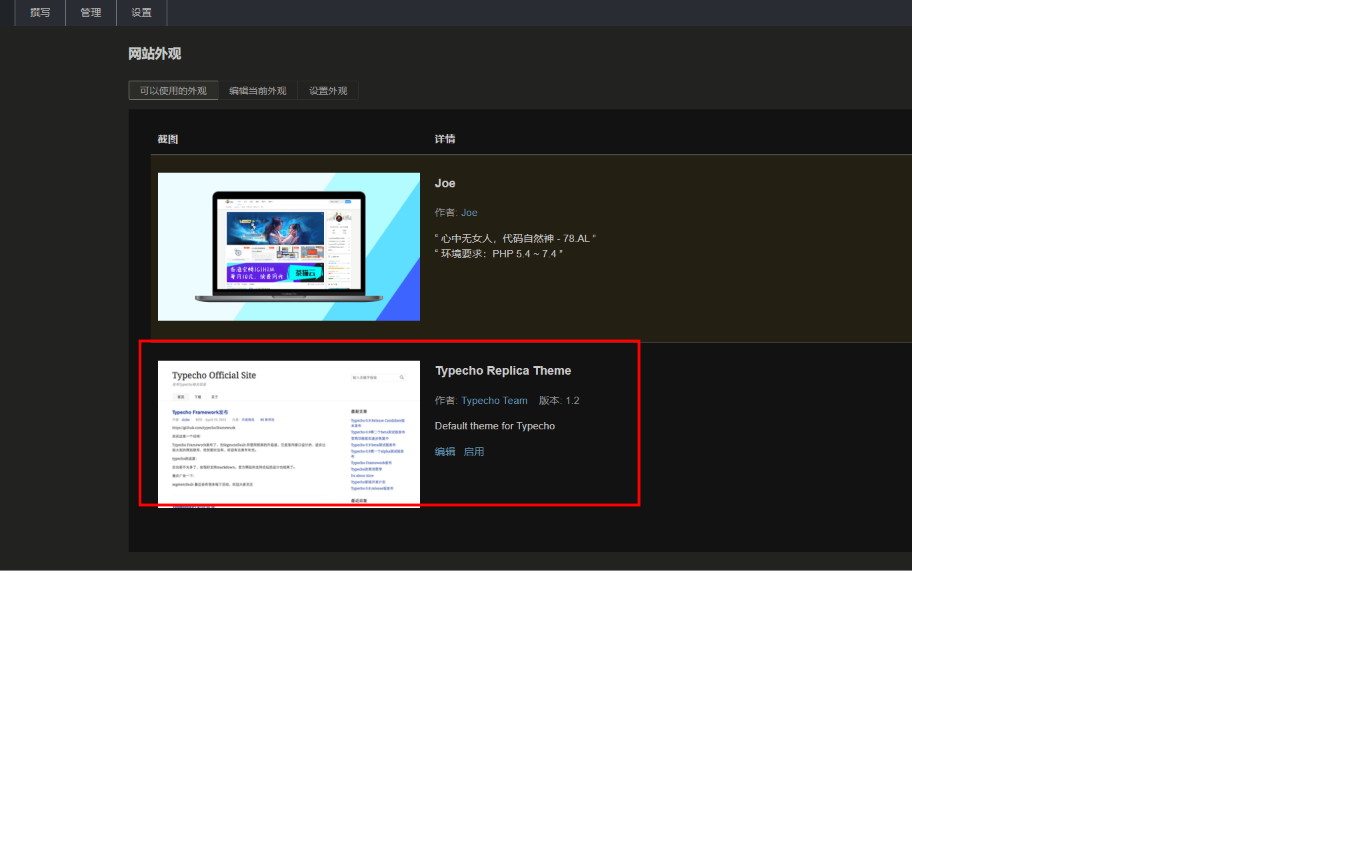Click the 网站外观 page heading
This screenshot has width=1368, height=856.
(155, 54)
